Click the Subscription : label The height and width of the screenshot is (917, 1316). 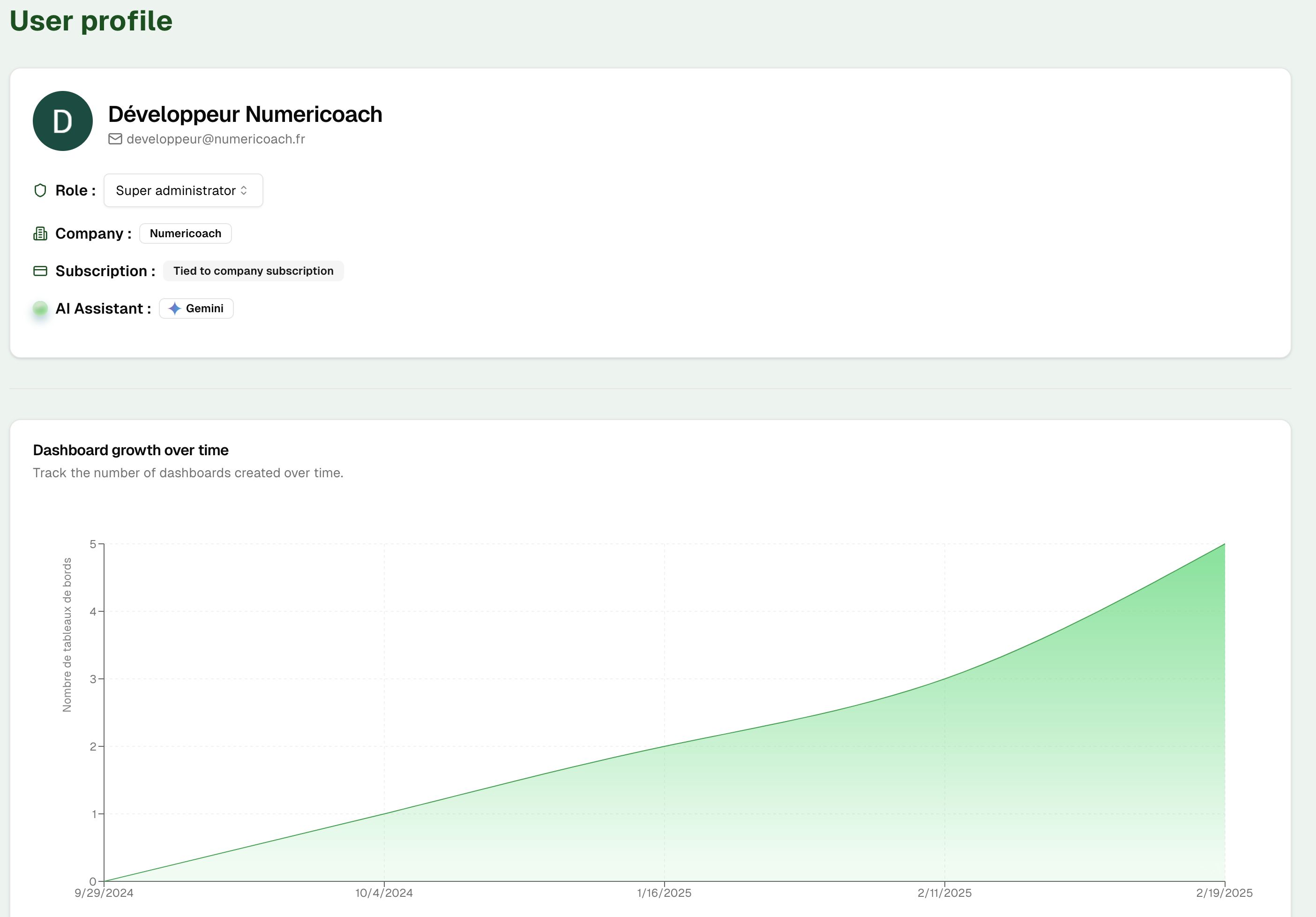pos(105,271)
